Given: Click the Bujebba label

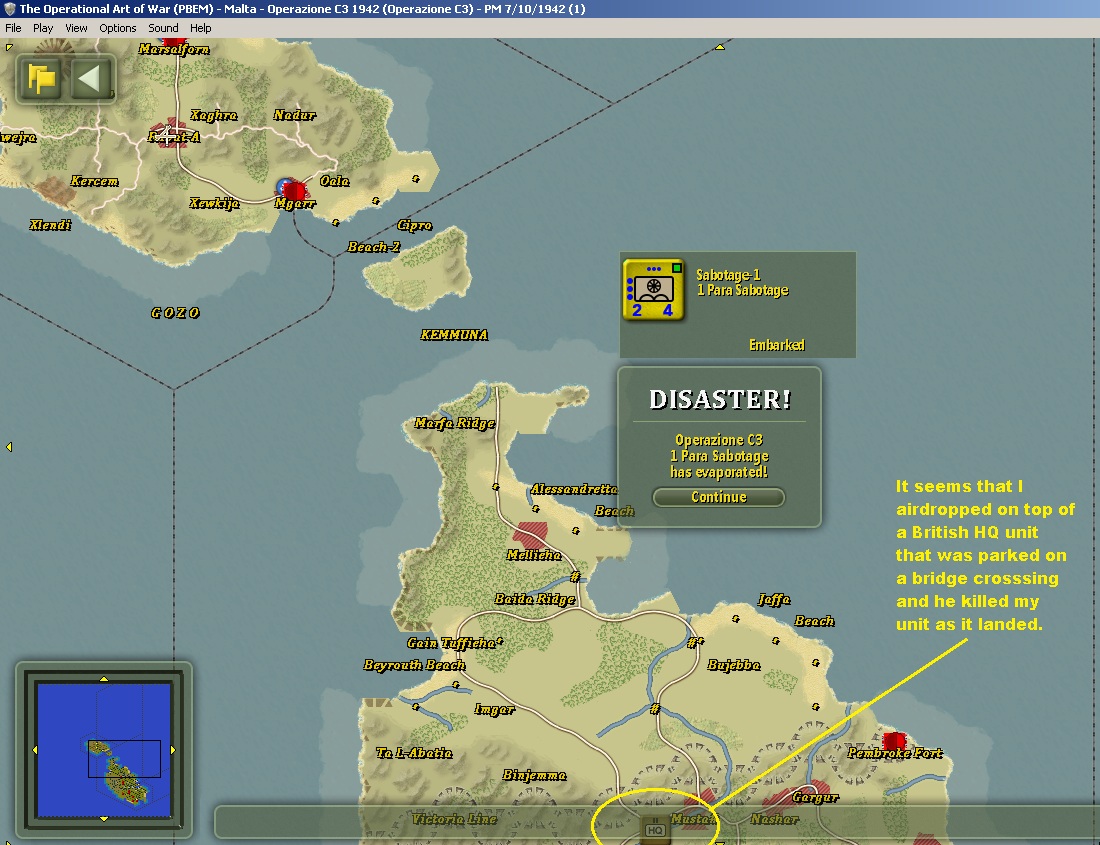Looking at the screenshot, I should (x=734, y=665).
